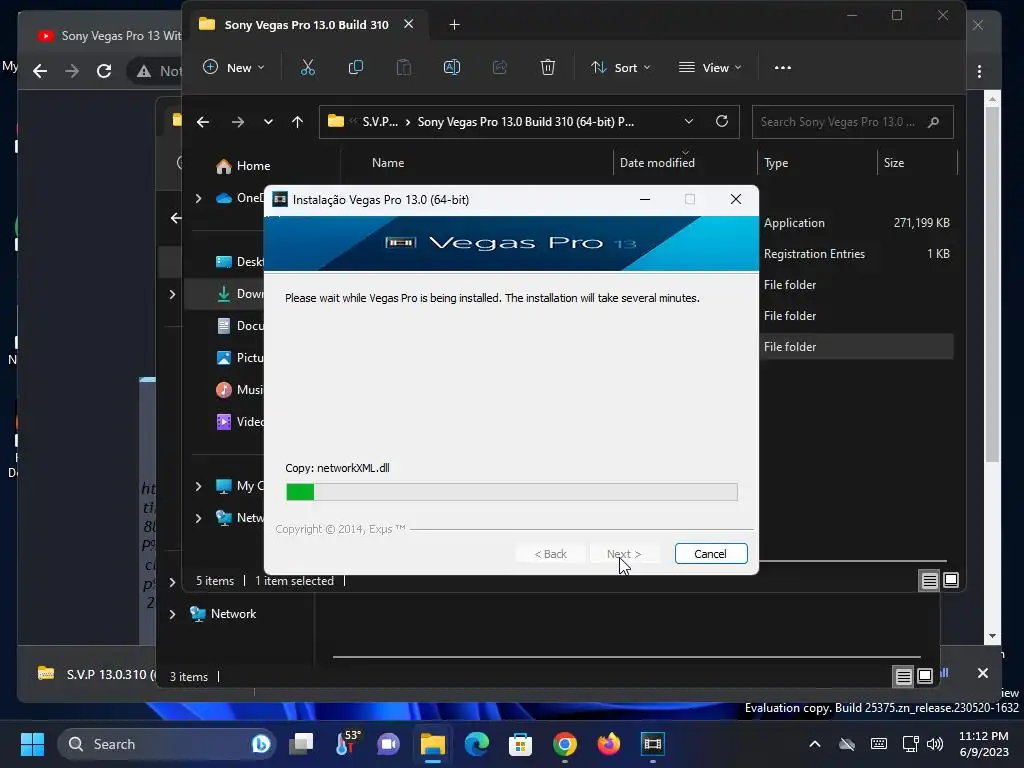
Task: Click the Copy icon in File Explorer toolbar
Action: tap(356, 67)
